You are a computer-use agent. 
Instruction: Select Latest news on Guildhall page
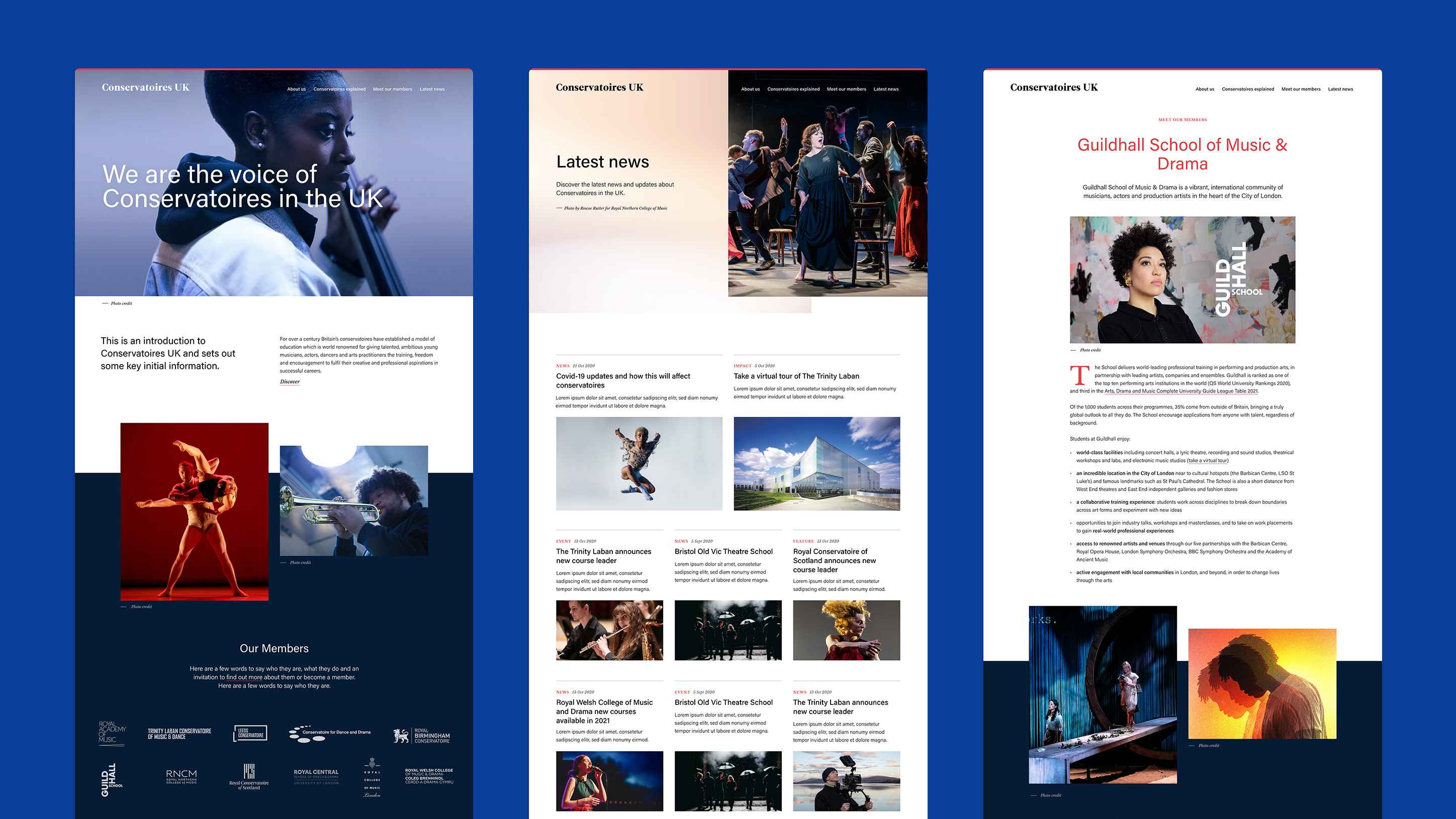click(1340, 89)
